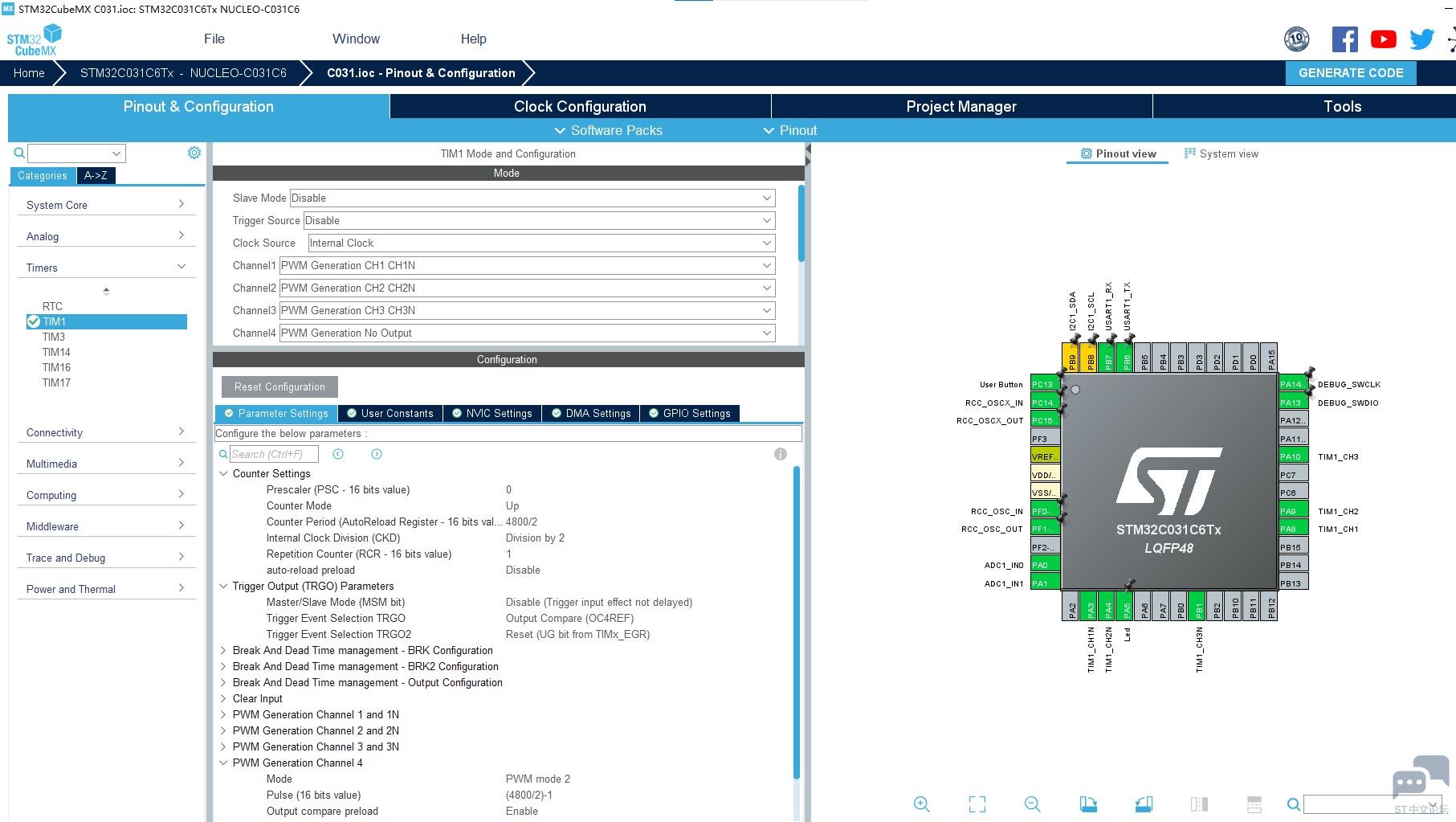Switch to the A->Z list tab
This screenshot has width=1456, height=822.
[96, 175]
